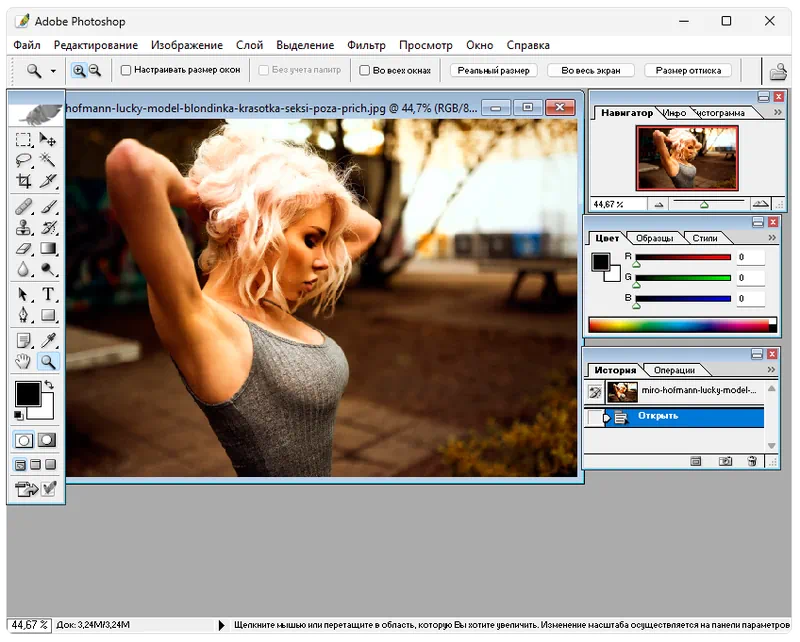The height and width of the screenshot is (642, 800).
Task: Select the Type tool
Action: 48,294
